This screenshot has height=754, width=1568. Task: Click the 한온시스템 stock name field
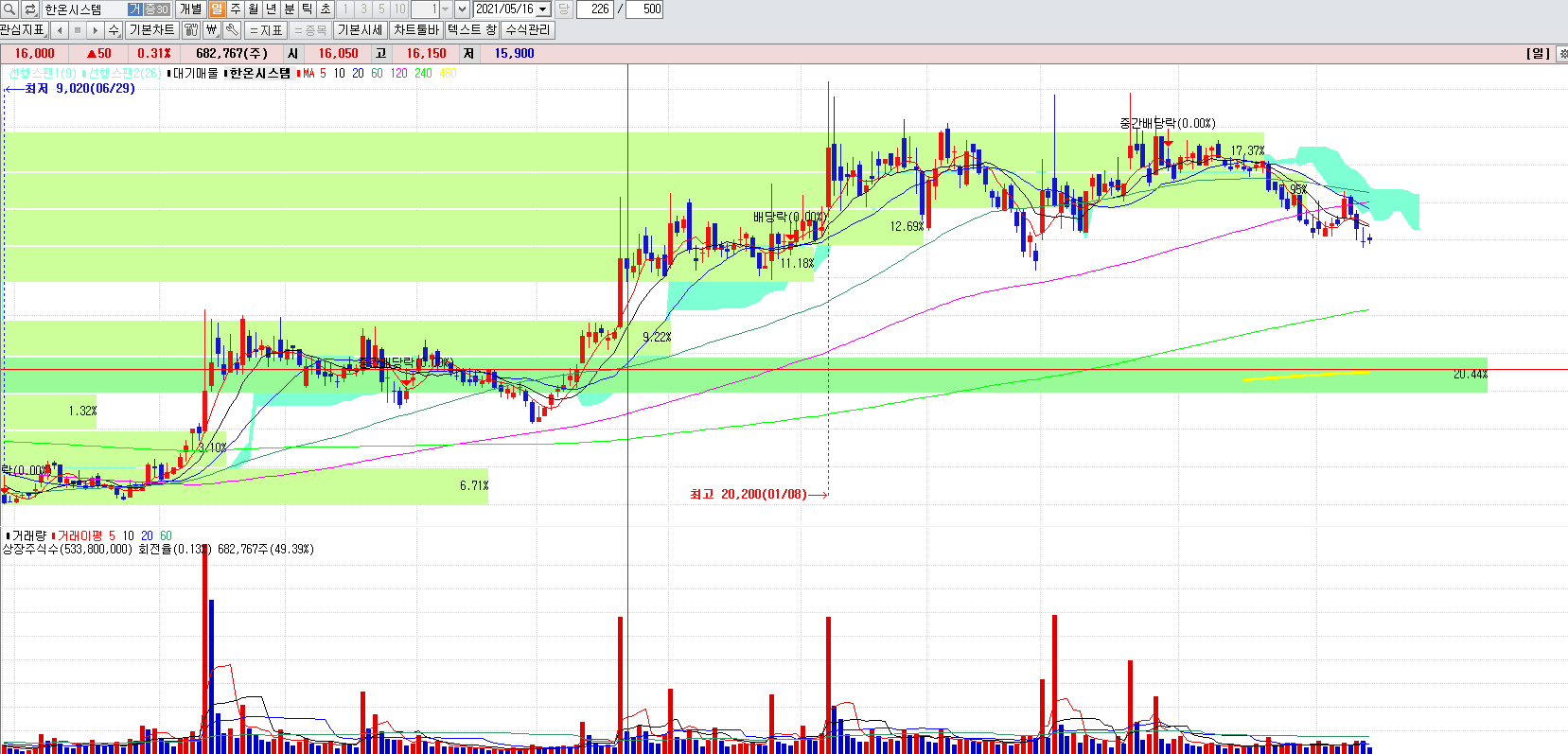coord(83,9)
